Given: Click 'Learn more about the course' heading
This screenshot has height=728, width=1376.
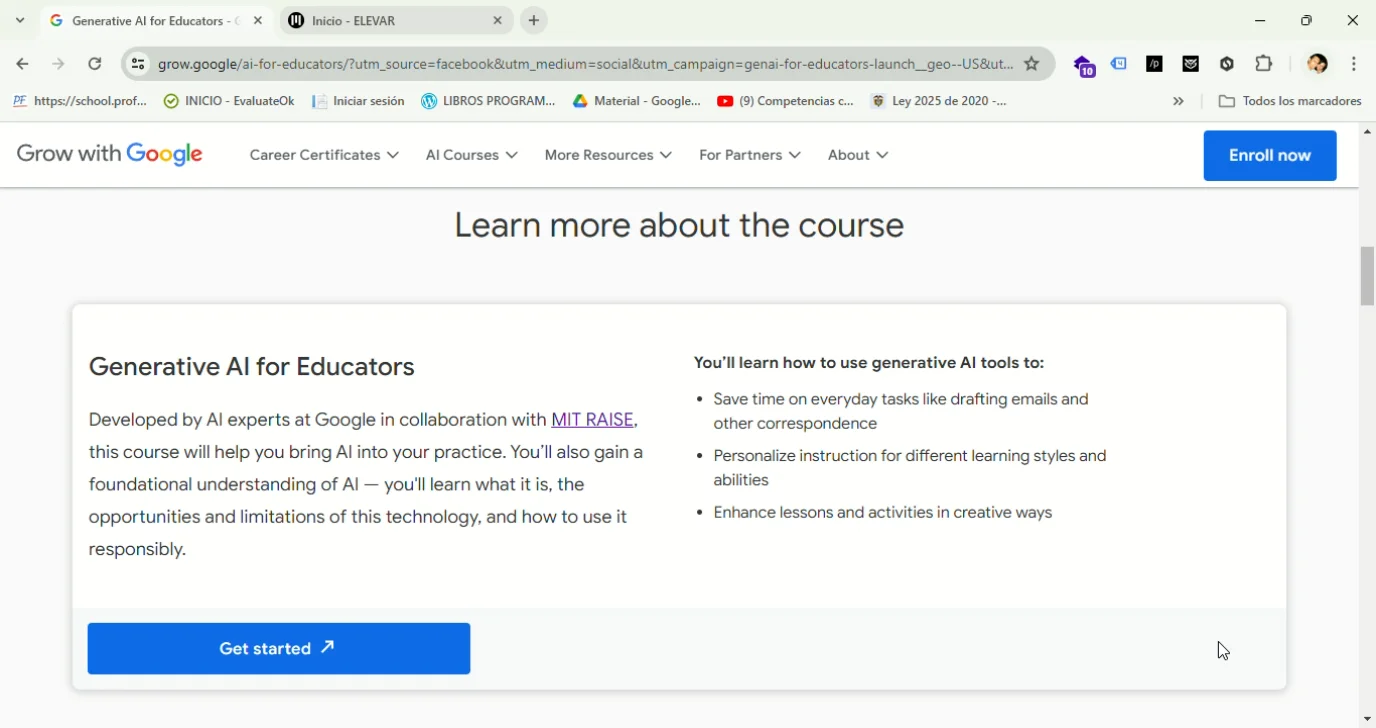Looking at the screenshot, I should [679, 226].
